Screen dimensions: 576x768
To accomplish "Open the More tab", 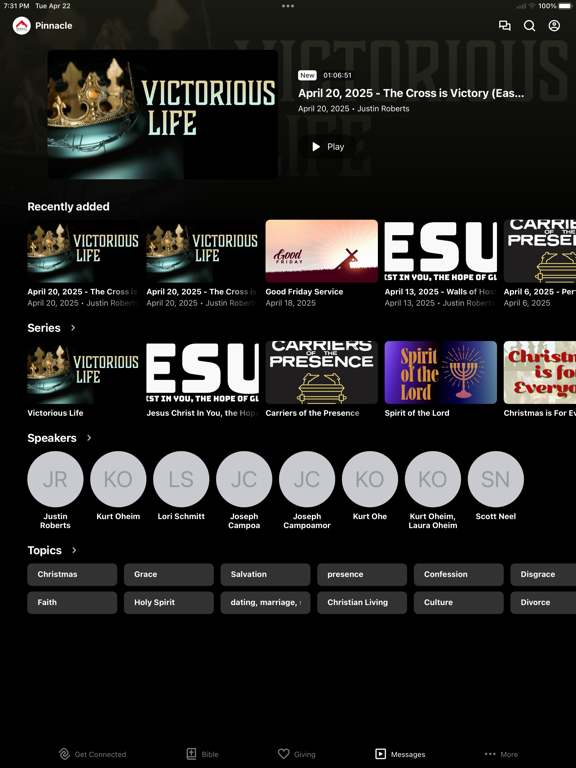I will [x=501, y=754].
